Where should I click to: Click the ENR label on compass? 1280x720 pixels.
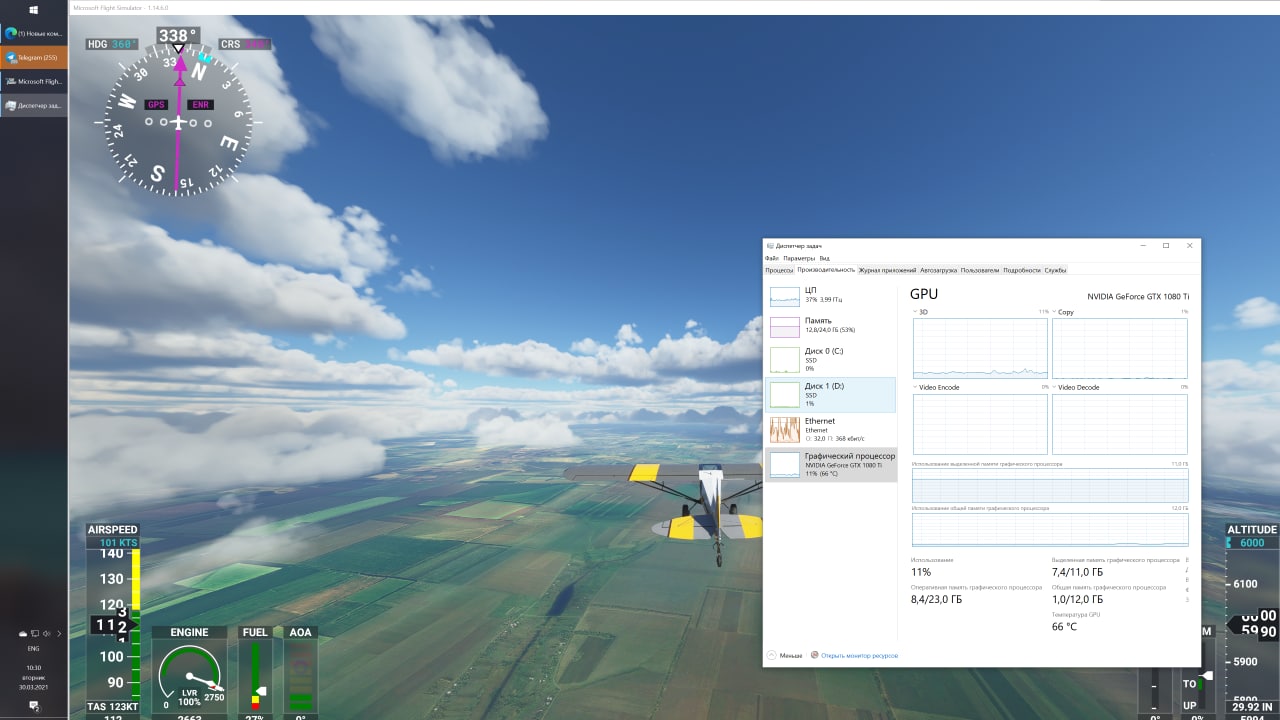point(200,104)
